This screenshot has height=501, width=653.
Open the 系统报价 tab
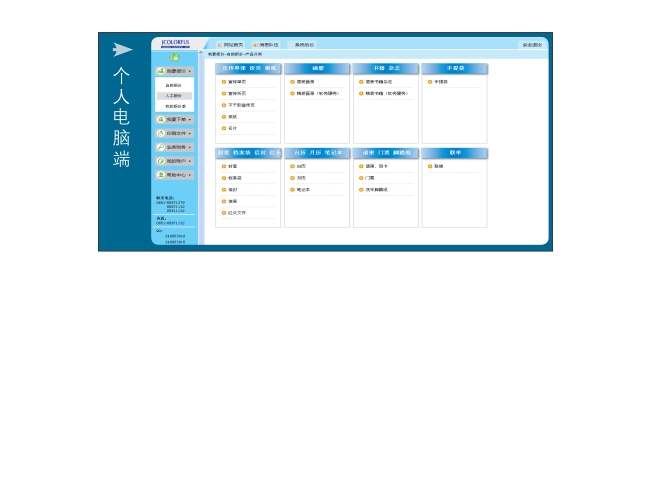[304, 45]
